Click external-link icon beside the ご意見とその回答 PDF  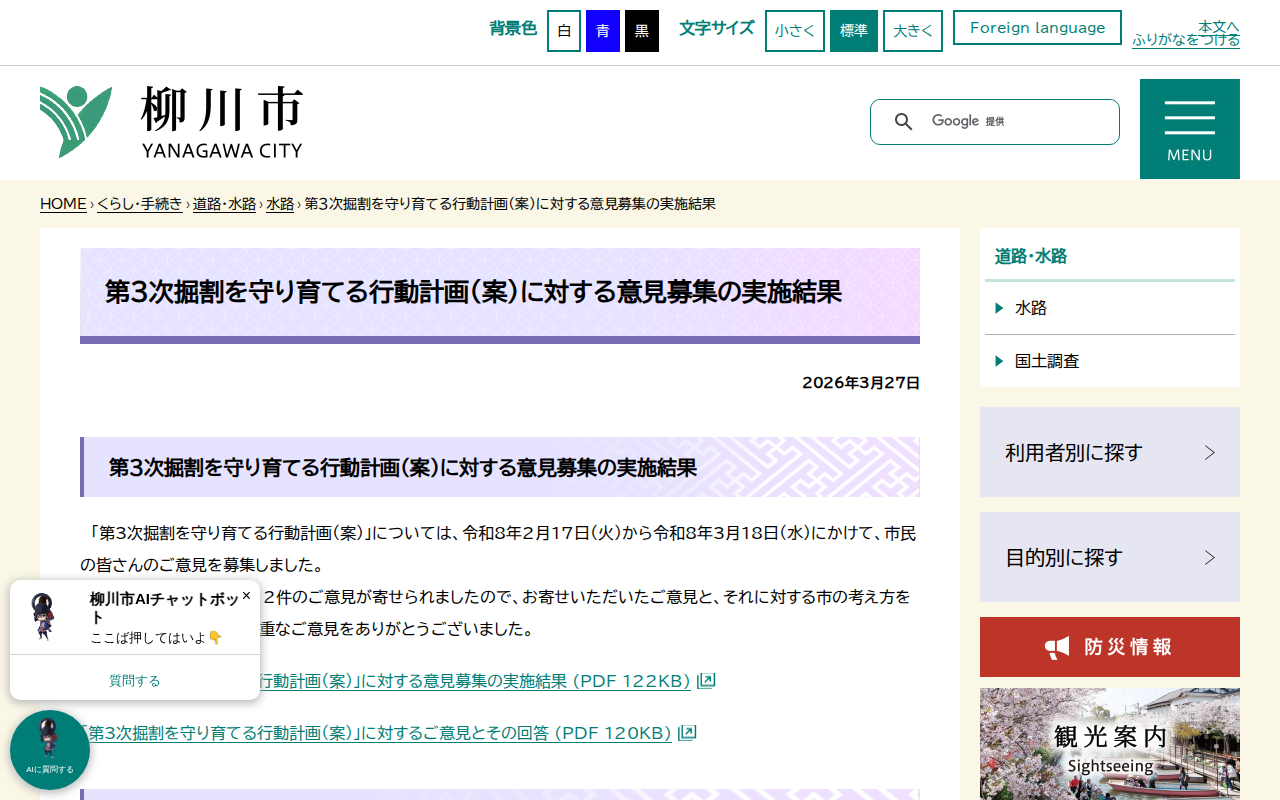687,731
